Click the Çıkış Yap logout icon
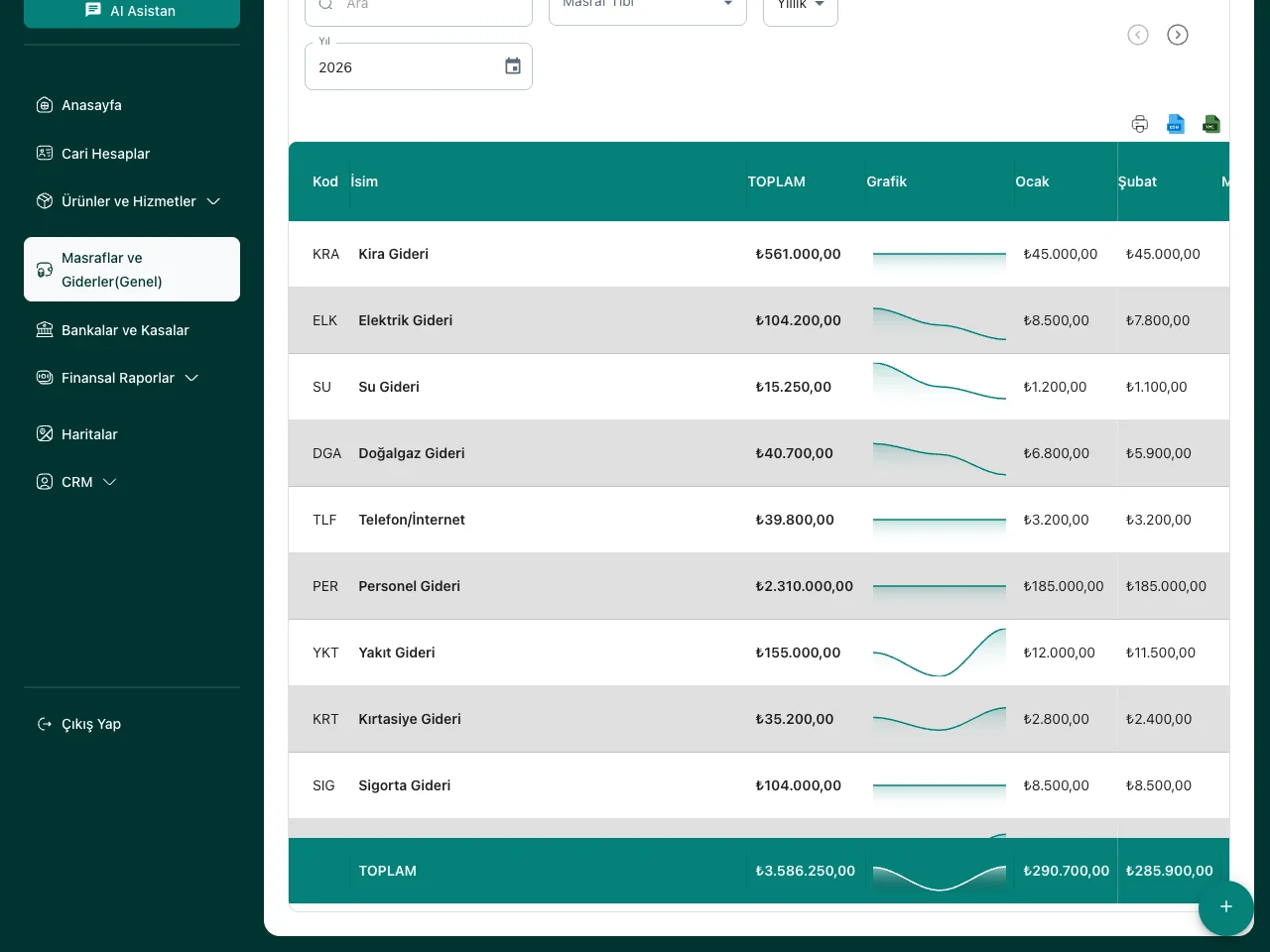This screenshot has width=1270, height=952. pyautogui.click(x=45, y=724)
